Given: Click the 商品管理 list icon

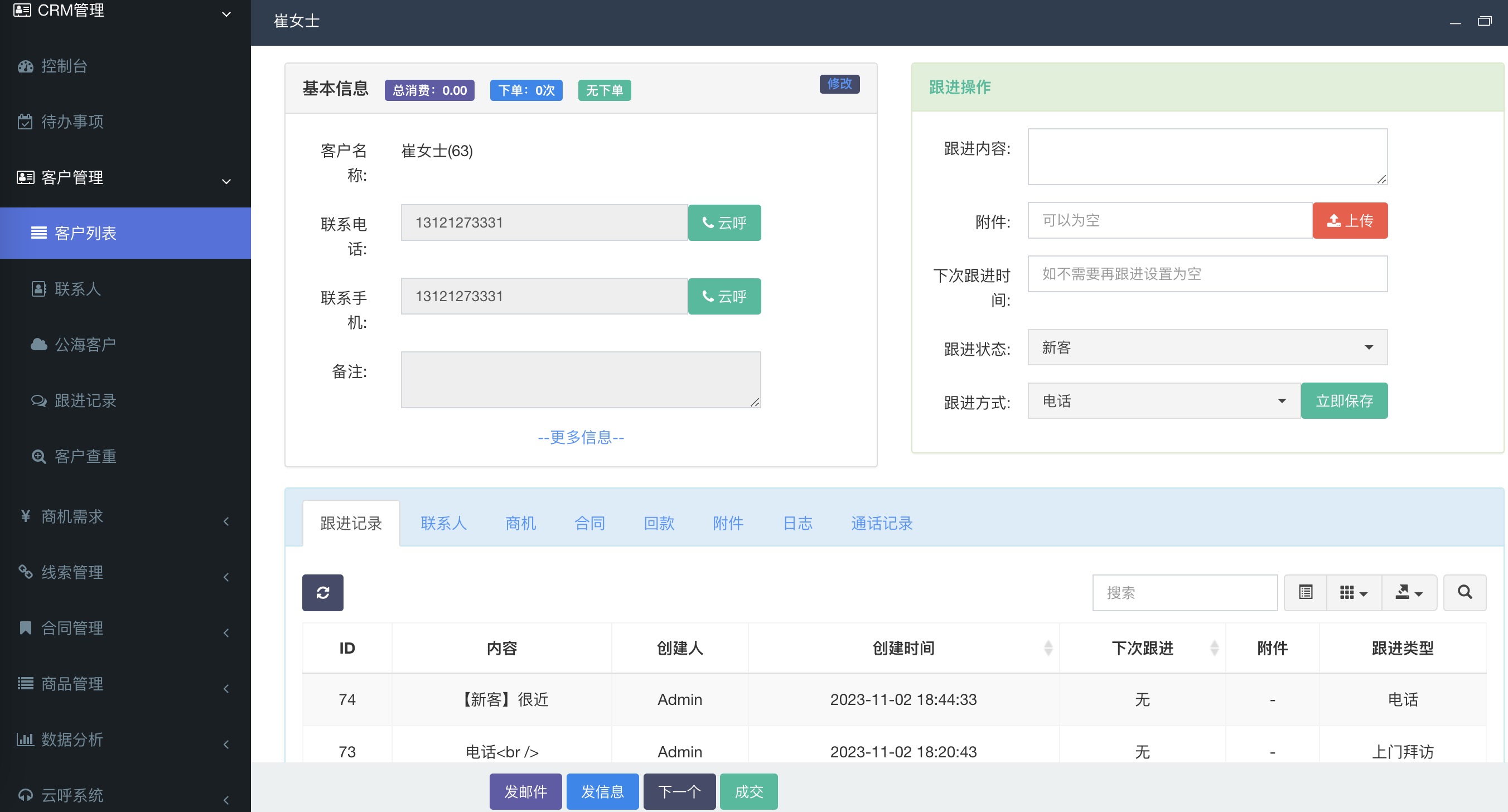Looking at the screenshot, I should (x=25, y=683).
